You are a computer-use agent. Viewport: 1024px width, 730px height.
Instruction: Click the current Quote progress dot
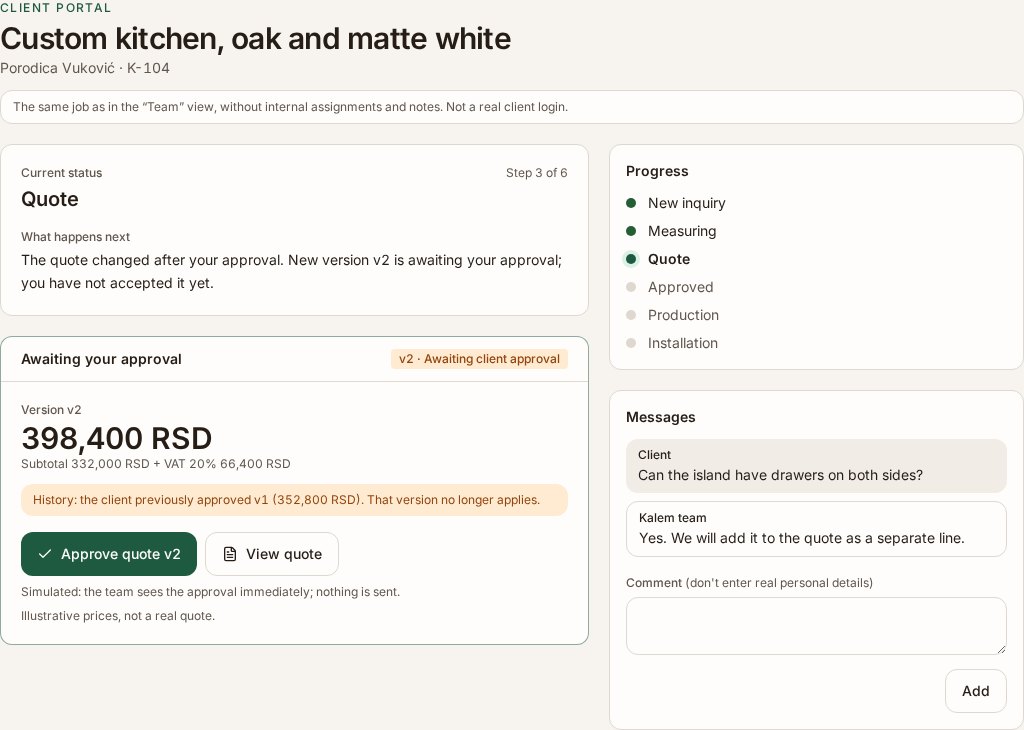631,259
